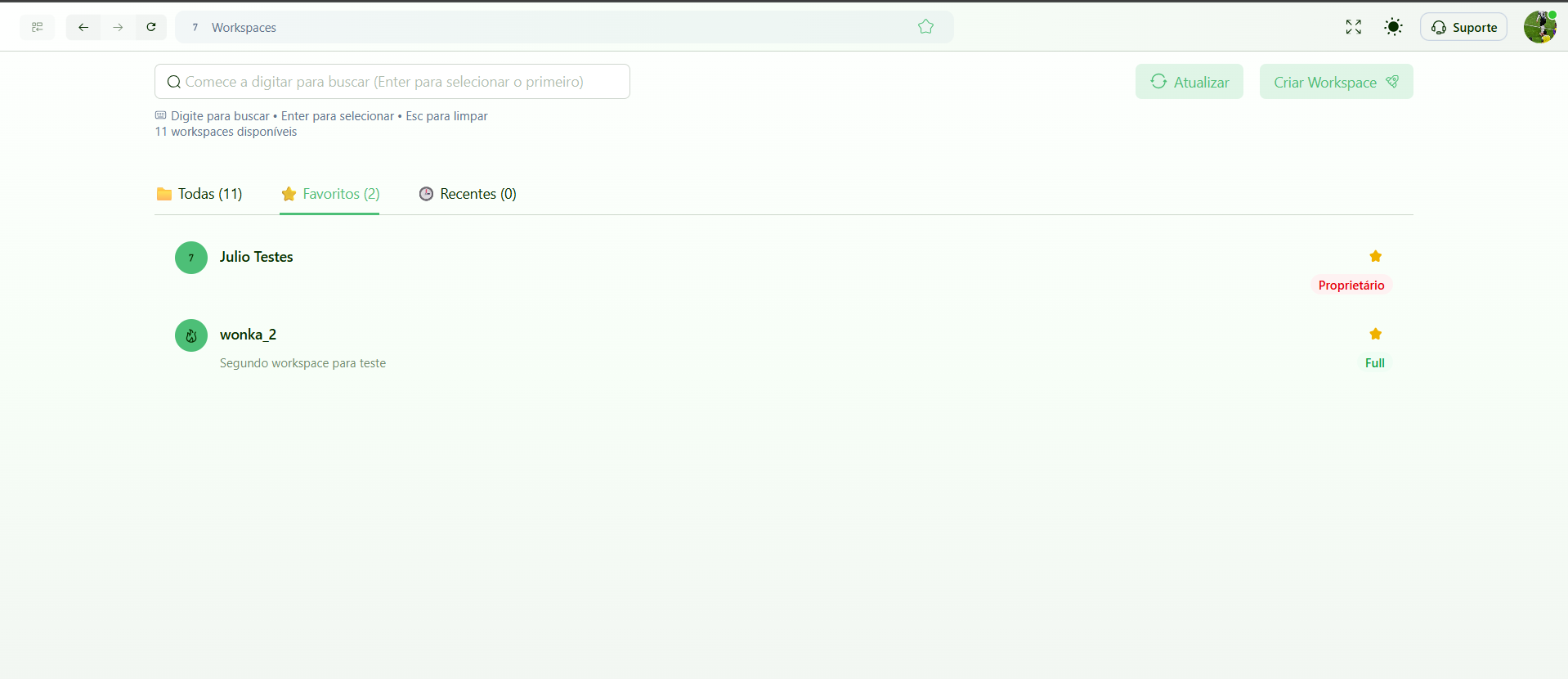Click the workspace search field
Image resolution: width=1568 pixels, height=679 pixels.
[x=392, y=82]
